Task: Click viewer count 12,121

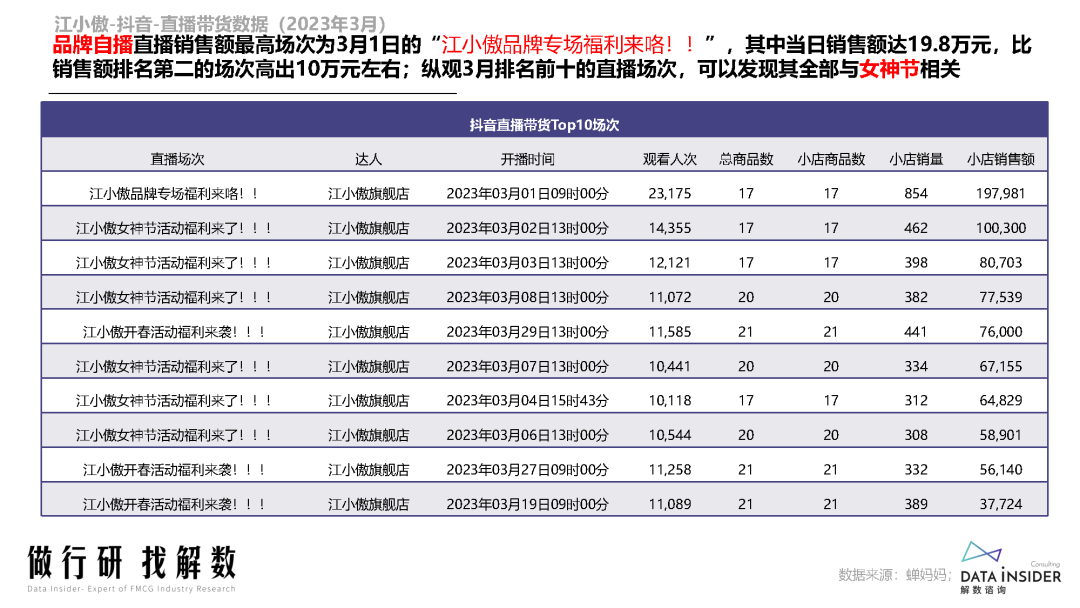Action: [x=669, y=262]
